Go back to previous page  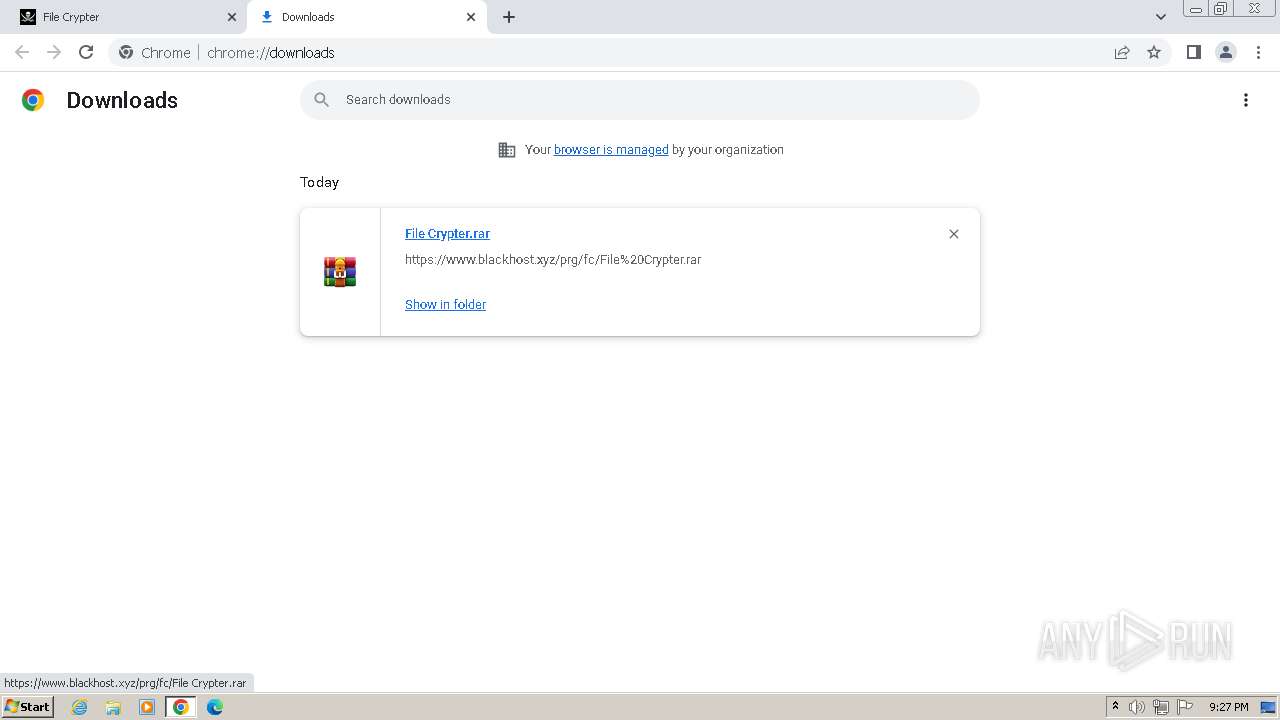pyautogui.click(x=22, y=52)
